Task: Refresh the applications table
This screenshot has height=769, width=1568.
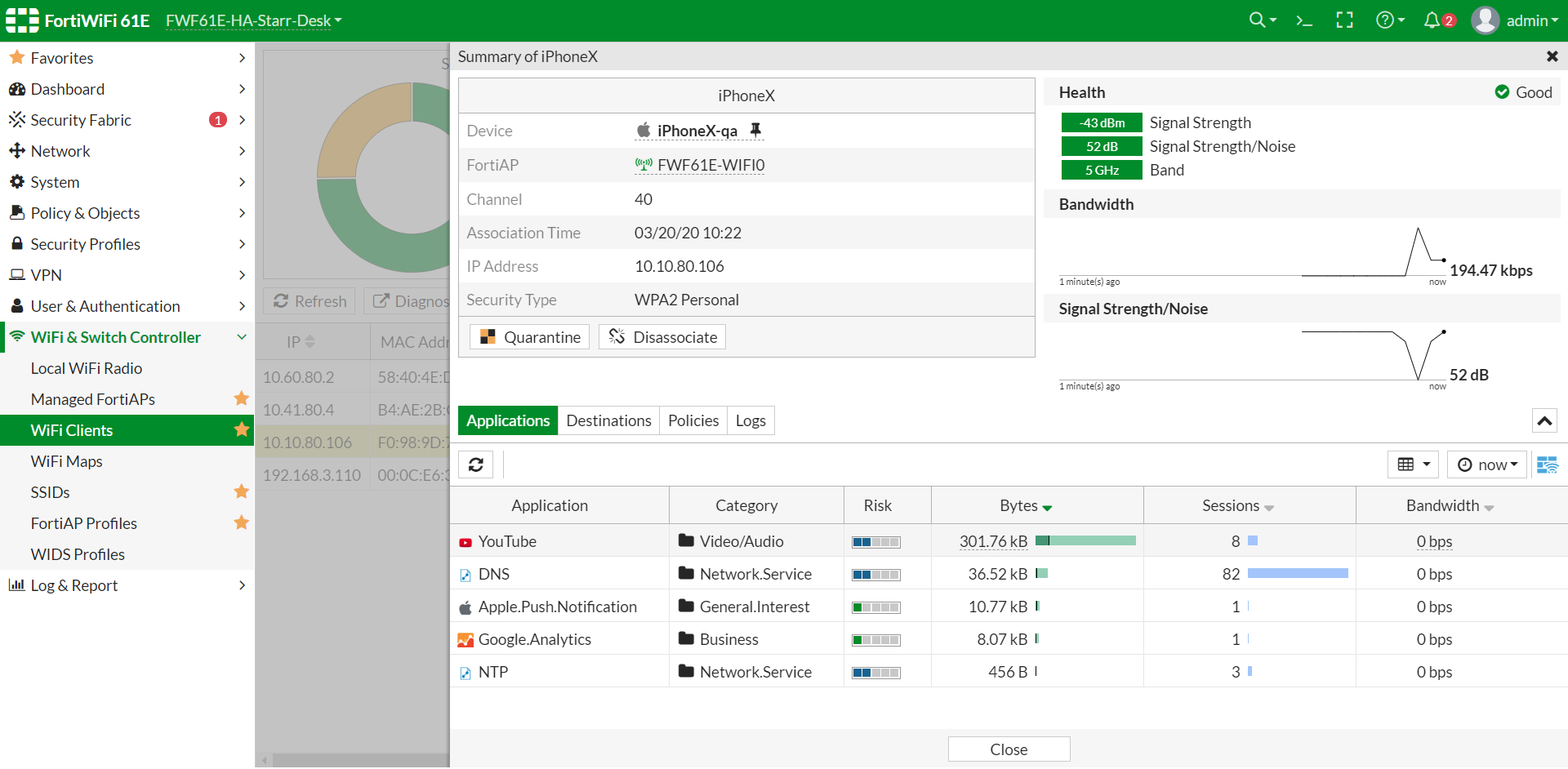Action: [476, 465]
